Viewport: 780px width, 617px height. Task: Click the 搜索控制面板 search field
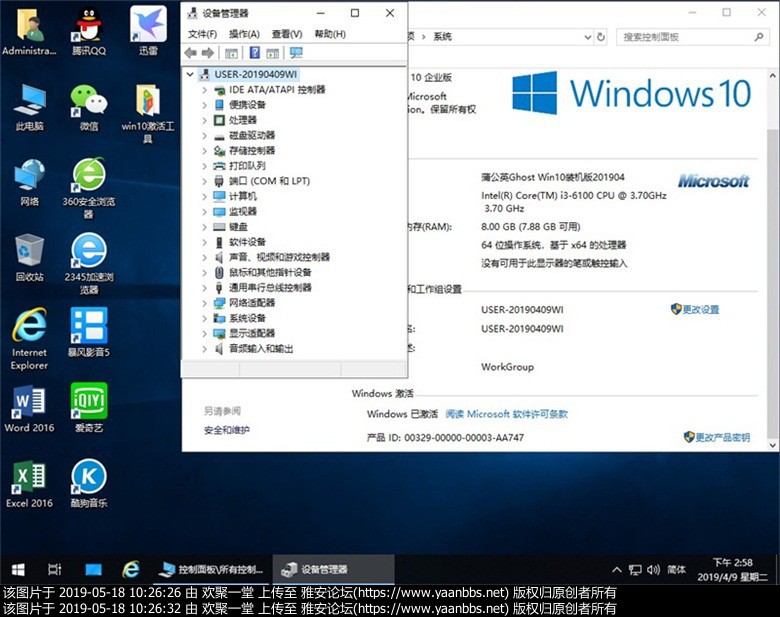pos(693,37)
